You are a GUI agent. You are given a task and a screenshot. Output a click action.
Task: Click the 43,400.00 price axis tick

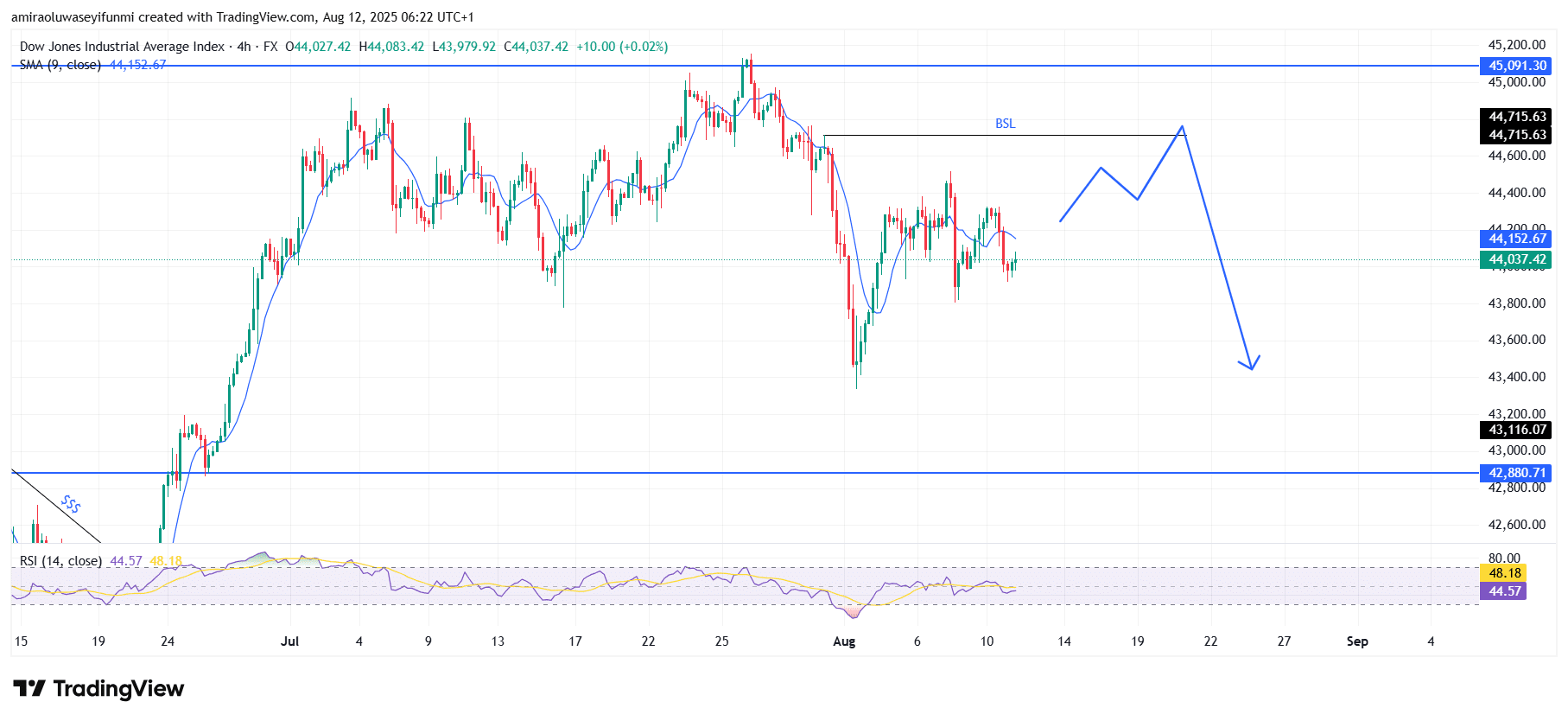[1516, 377]
